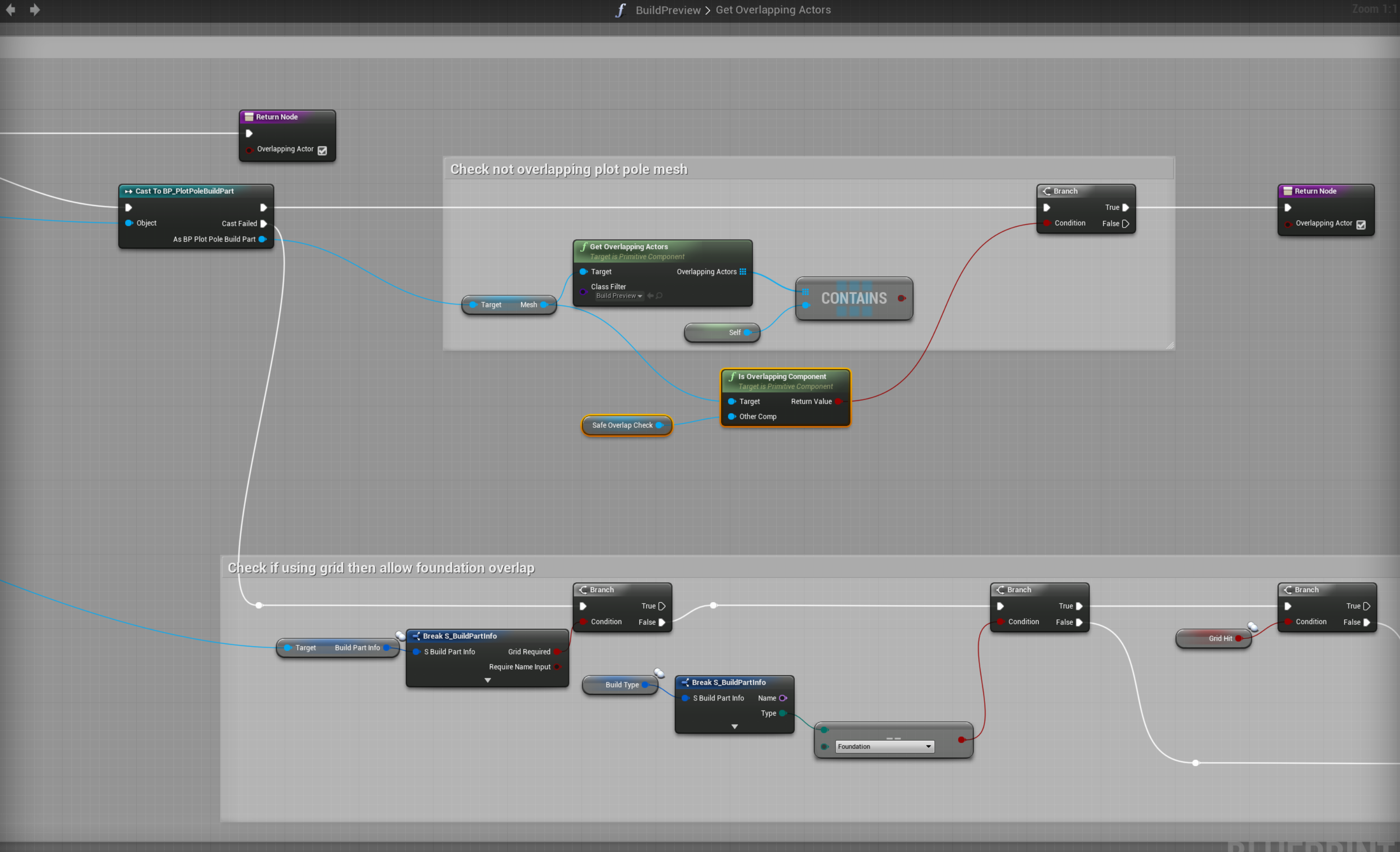Image resolution: width=1400 pixels, height=852 pixels.
Task: Click the Get Overlapping Actors breadcrumb
Action: (773, 10)
